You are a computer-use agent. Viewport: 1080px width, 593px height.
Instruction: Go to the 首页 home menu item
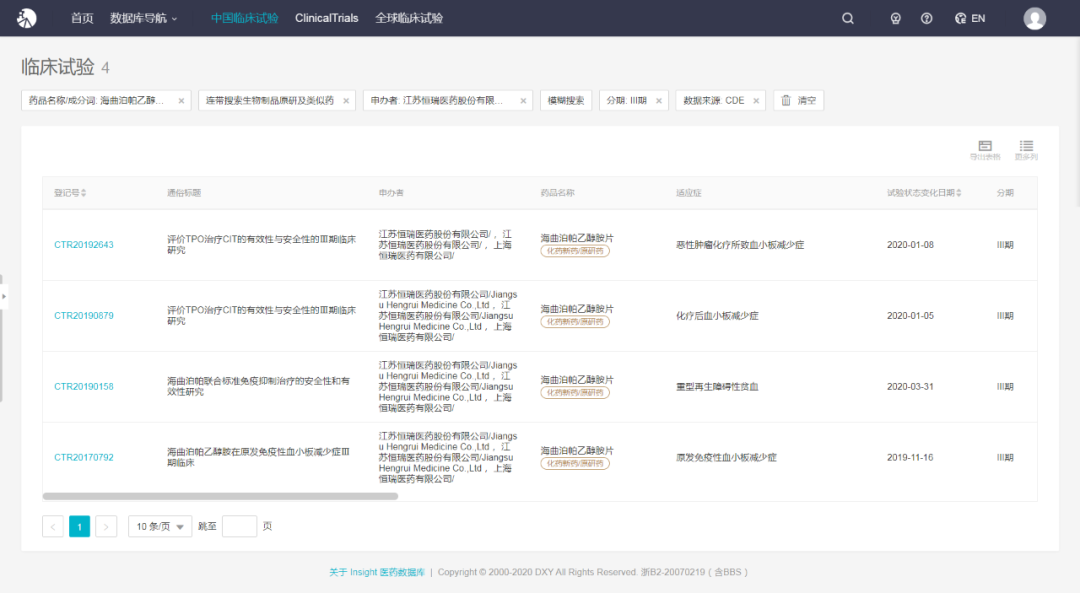(82, 19)
